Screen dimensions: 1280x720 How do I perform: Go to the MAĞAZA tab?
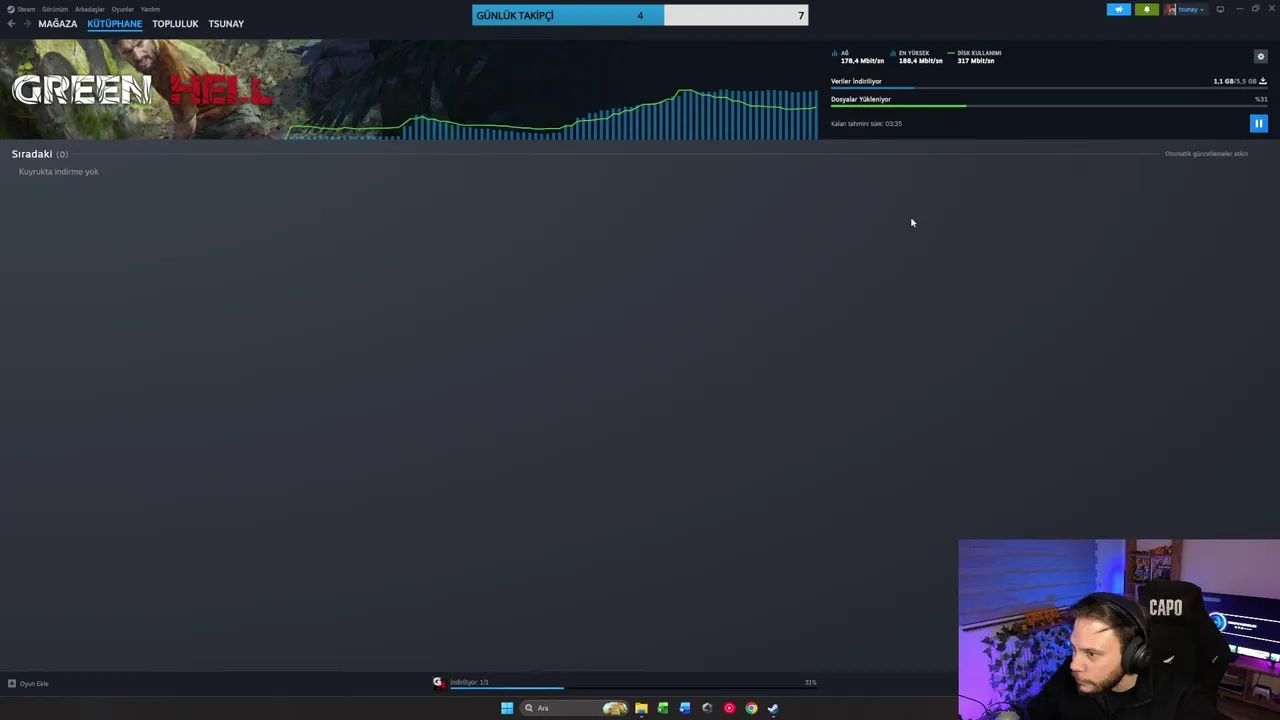[x=57, y=23]
